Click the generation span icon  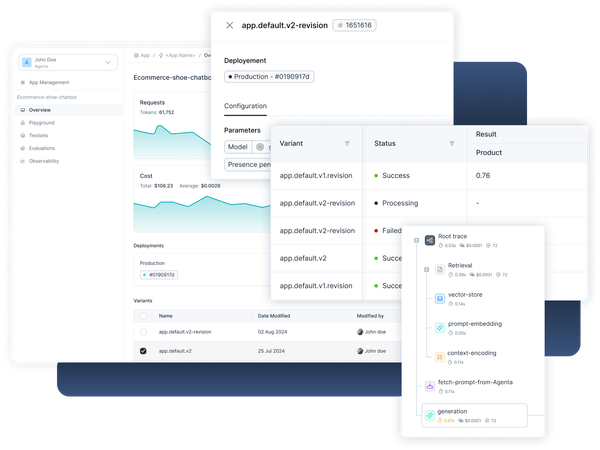429,414
